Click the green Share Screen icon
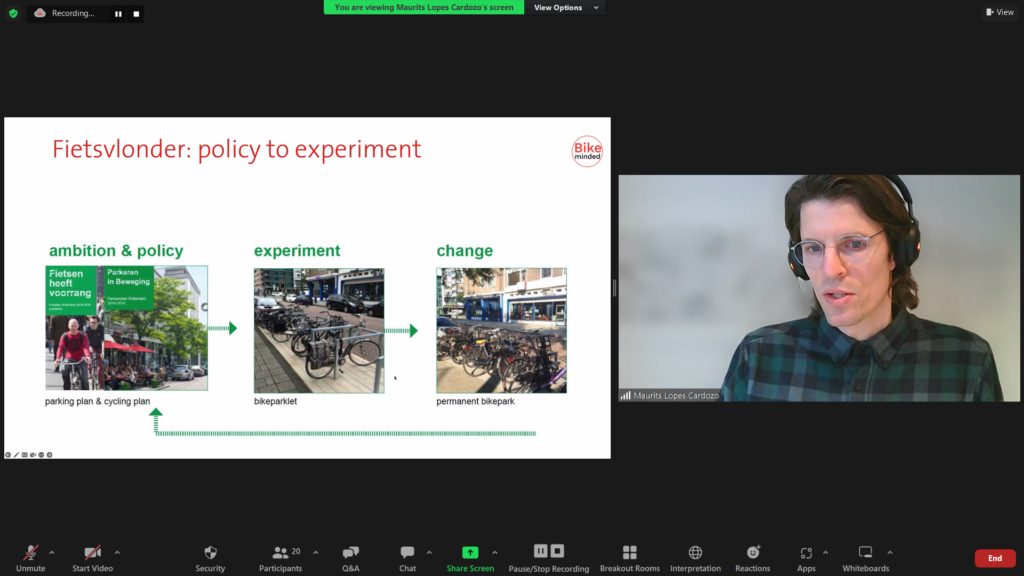The width and height of the screenshot is (1024, 576). pos(470,553)
